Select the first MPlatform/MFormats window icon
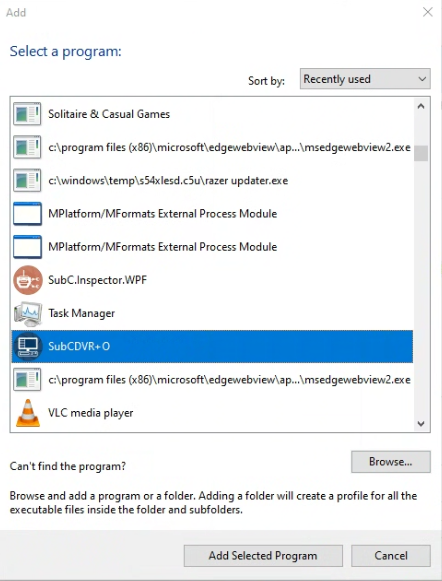442x581 pixels. pyautogui.click(x=27, y=213)
